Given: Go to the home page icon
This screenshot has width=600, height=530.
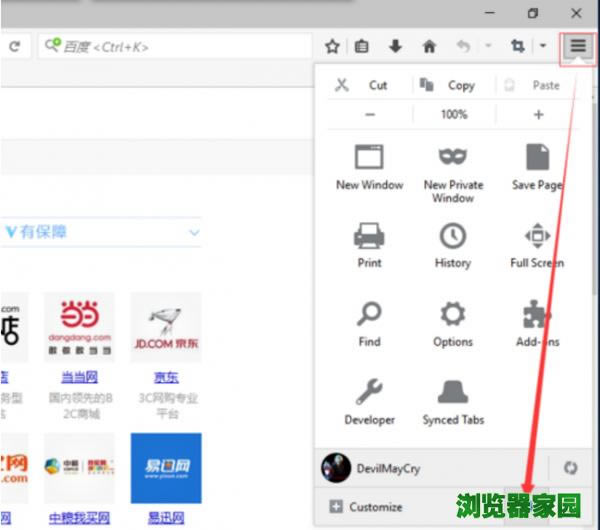Looking at the screenshot, I should click(x=429, y=46).
